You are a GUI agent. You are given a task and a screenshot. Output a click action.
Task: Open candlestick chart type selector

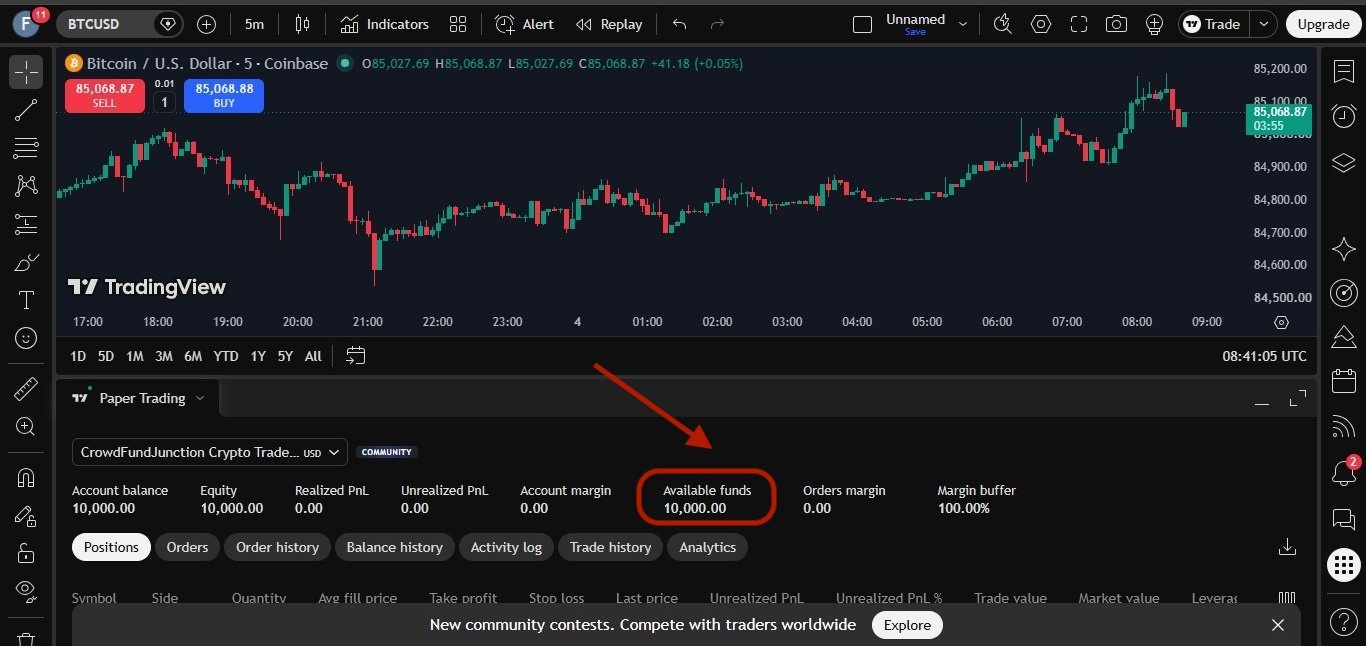coord(303,24)
